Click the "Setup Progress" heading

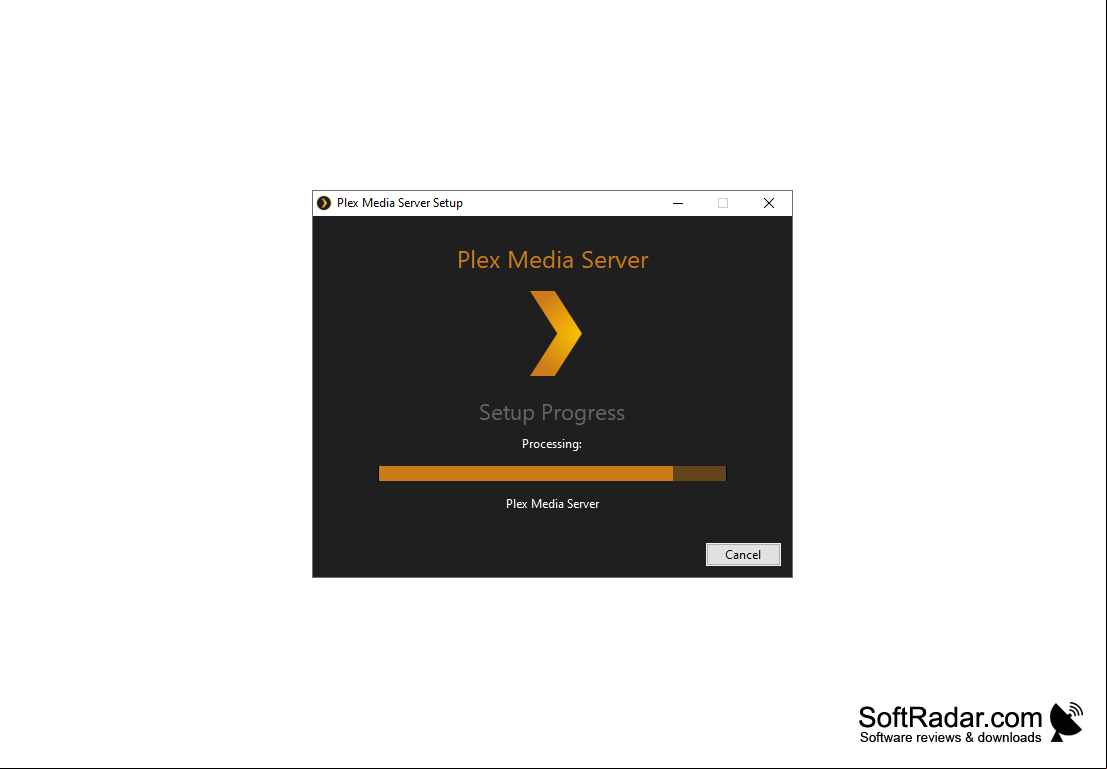pos(552,412)
